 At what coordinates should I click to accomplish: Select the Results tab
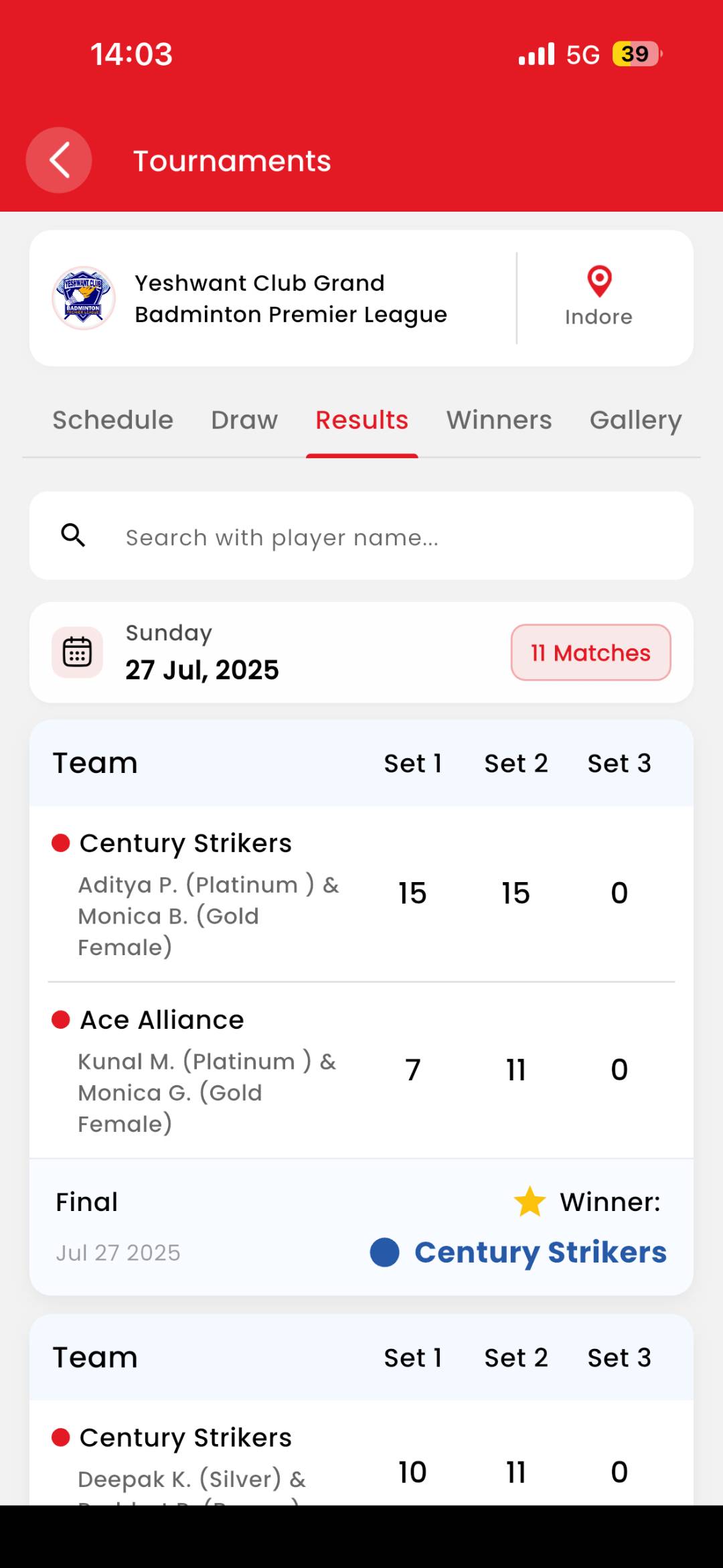coord(361,420)
